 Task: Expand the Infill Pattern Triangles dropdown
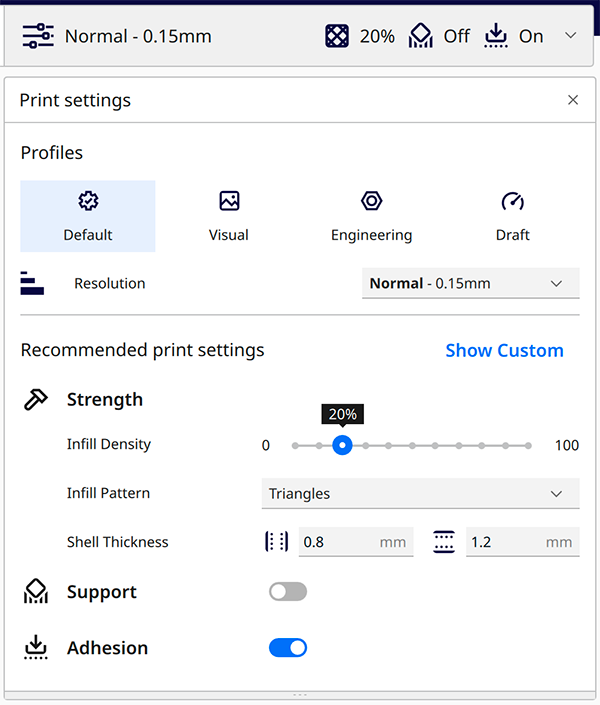(420, 493)
